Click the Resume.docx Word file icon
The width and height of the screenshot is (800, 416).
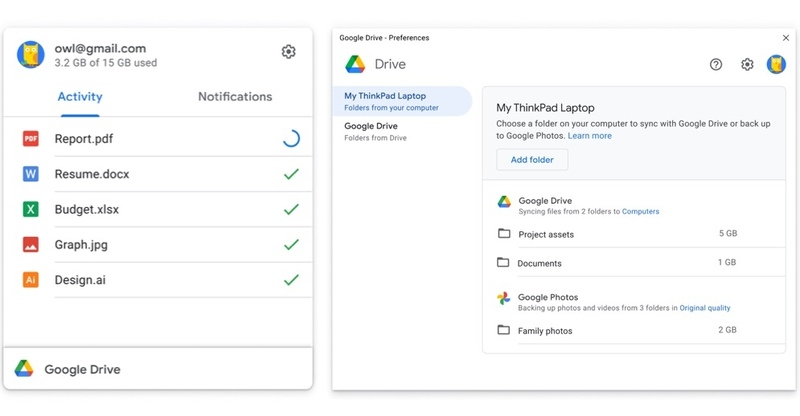[x=31, y=174]
